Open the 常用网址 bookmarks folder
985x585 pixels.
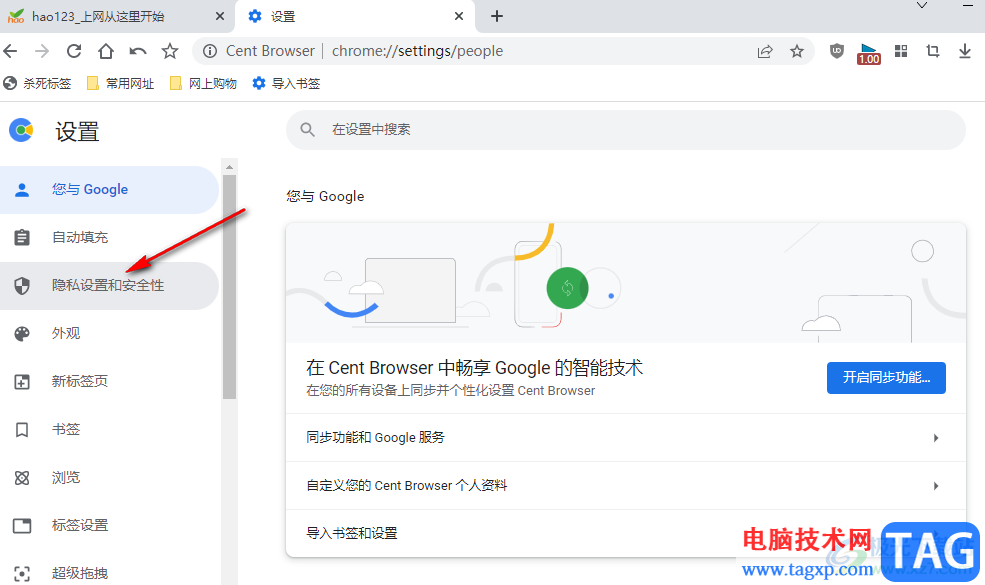[121, 84]
